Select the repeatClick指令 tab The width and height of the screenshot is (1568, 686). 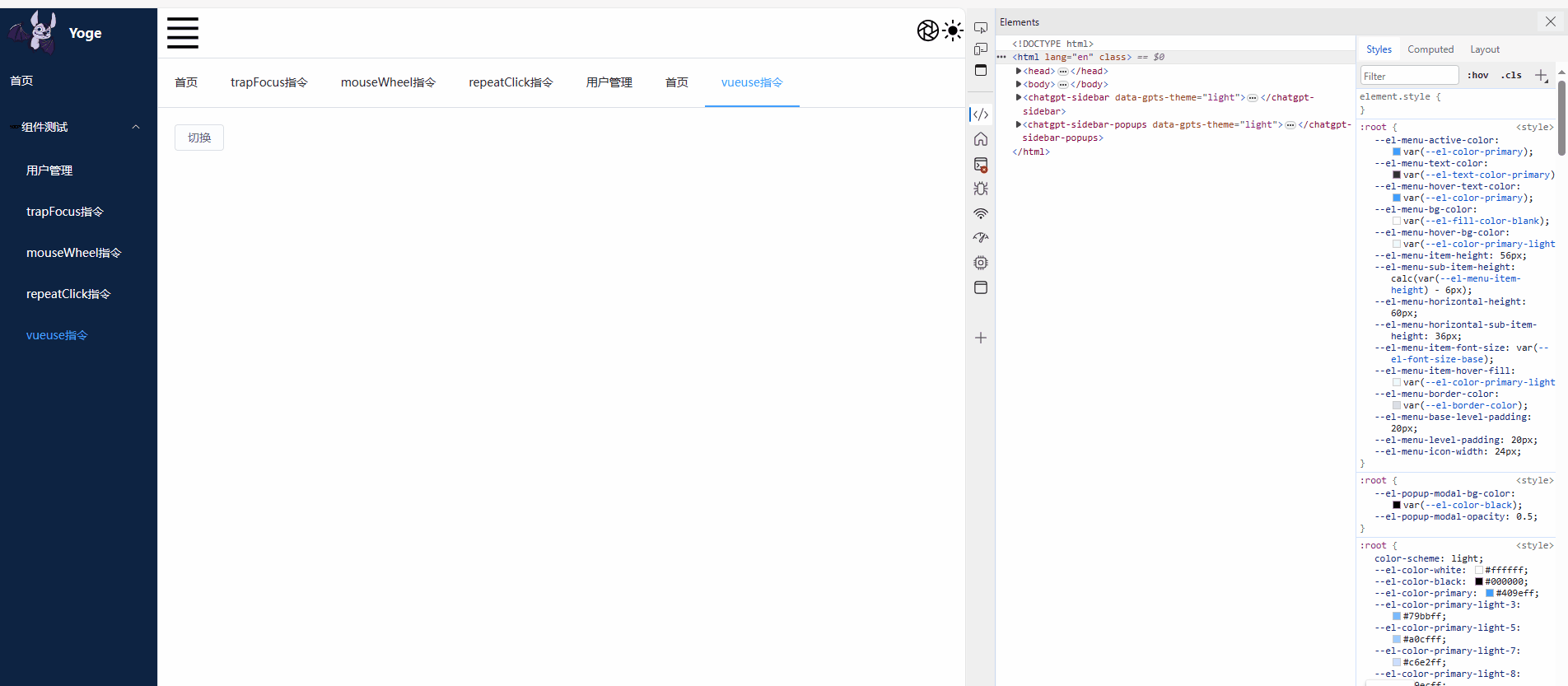coord(511,82)
